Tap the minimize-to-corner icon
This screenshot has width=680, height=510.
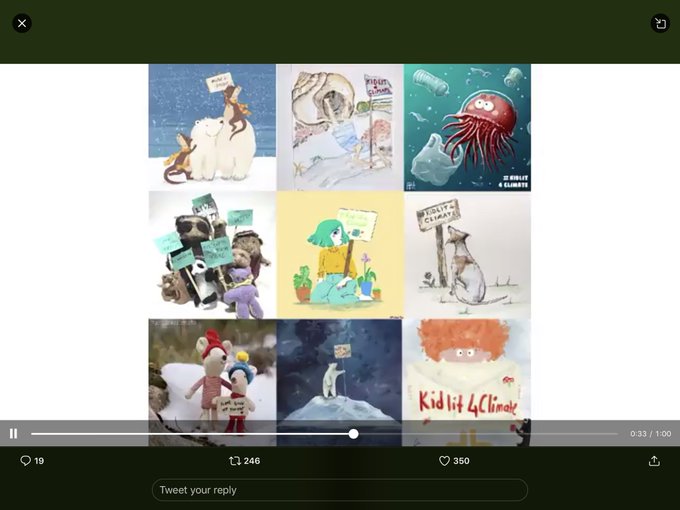[660, 23]
